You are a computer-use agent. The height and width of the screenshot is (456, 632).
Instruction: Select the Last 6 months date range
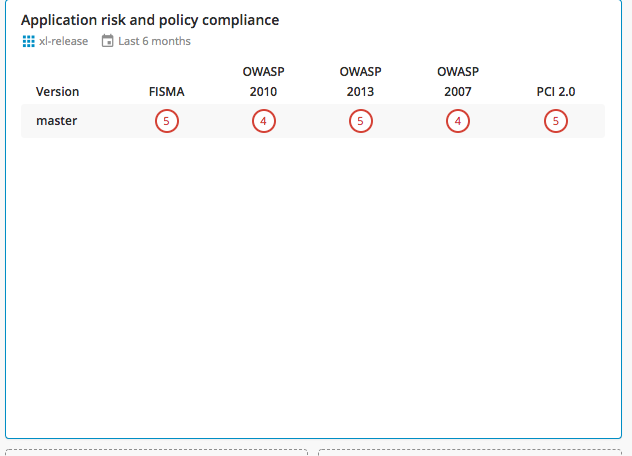[154, 41]
